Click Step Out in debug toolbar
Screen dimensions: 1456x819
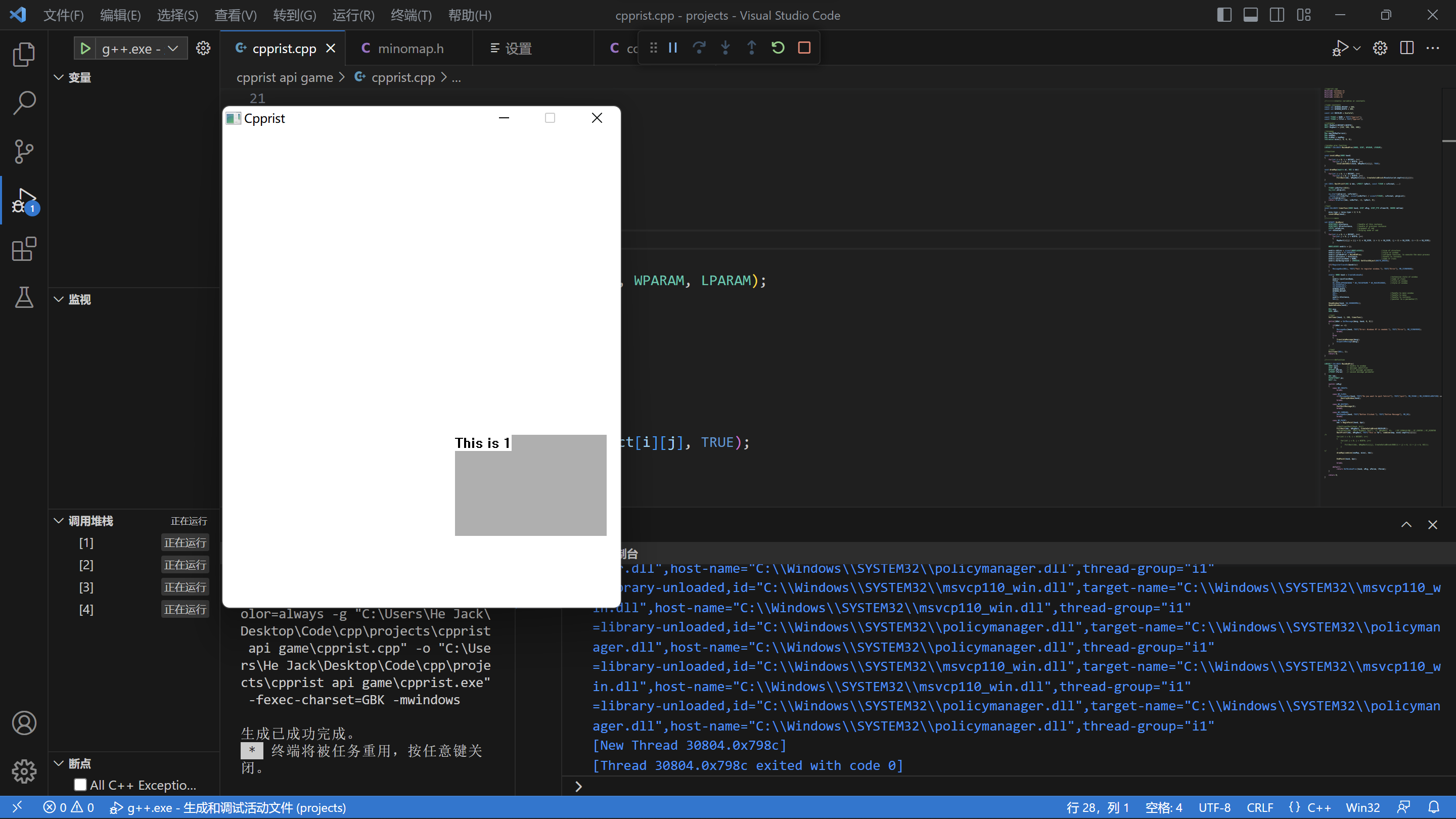pos(752,48)
